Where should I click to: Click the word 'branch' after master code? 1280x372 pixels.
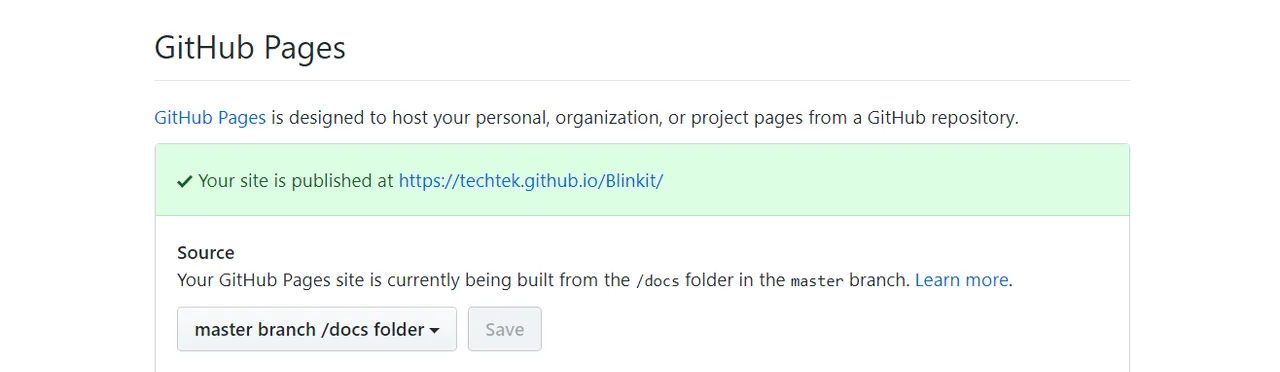[x=879, y=280]
